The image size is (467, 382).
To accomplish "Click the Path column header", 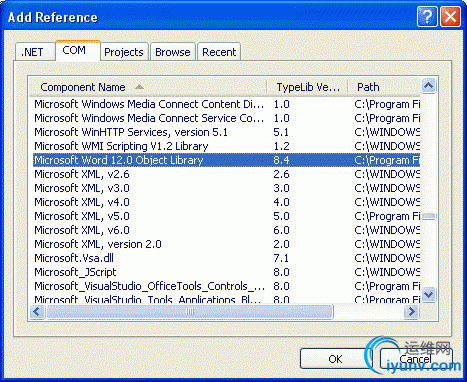I will [x=384, y=87].
